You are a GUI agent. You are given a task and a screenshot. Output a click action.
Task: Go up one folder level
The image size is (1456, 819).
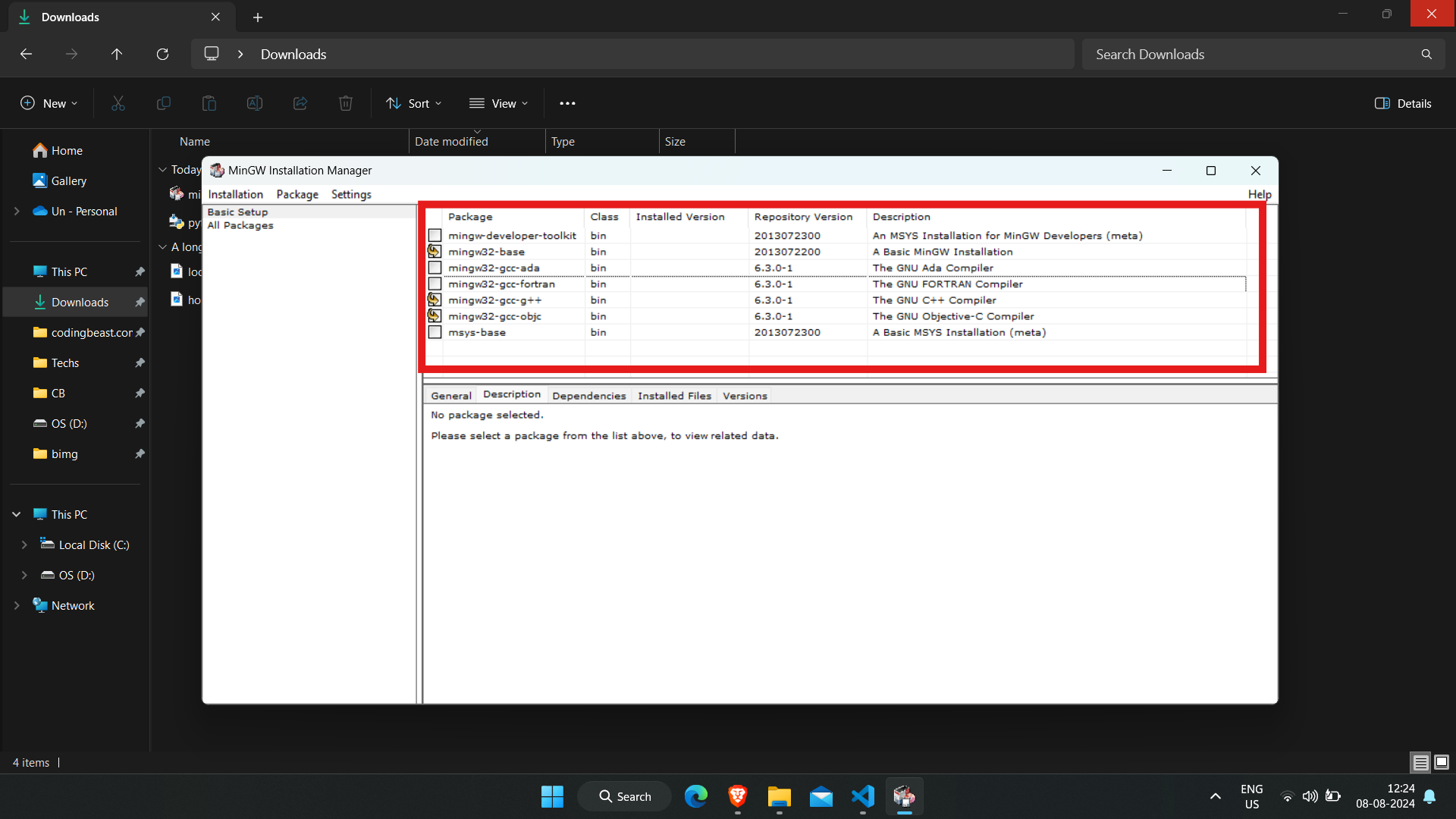click(x=117, y=55)
